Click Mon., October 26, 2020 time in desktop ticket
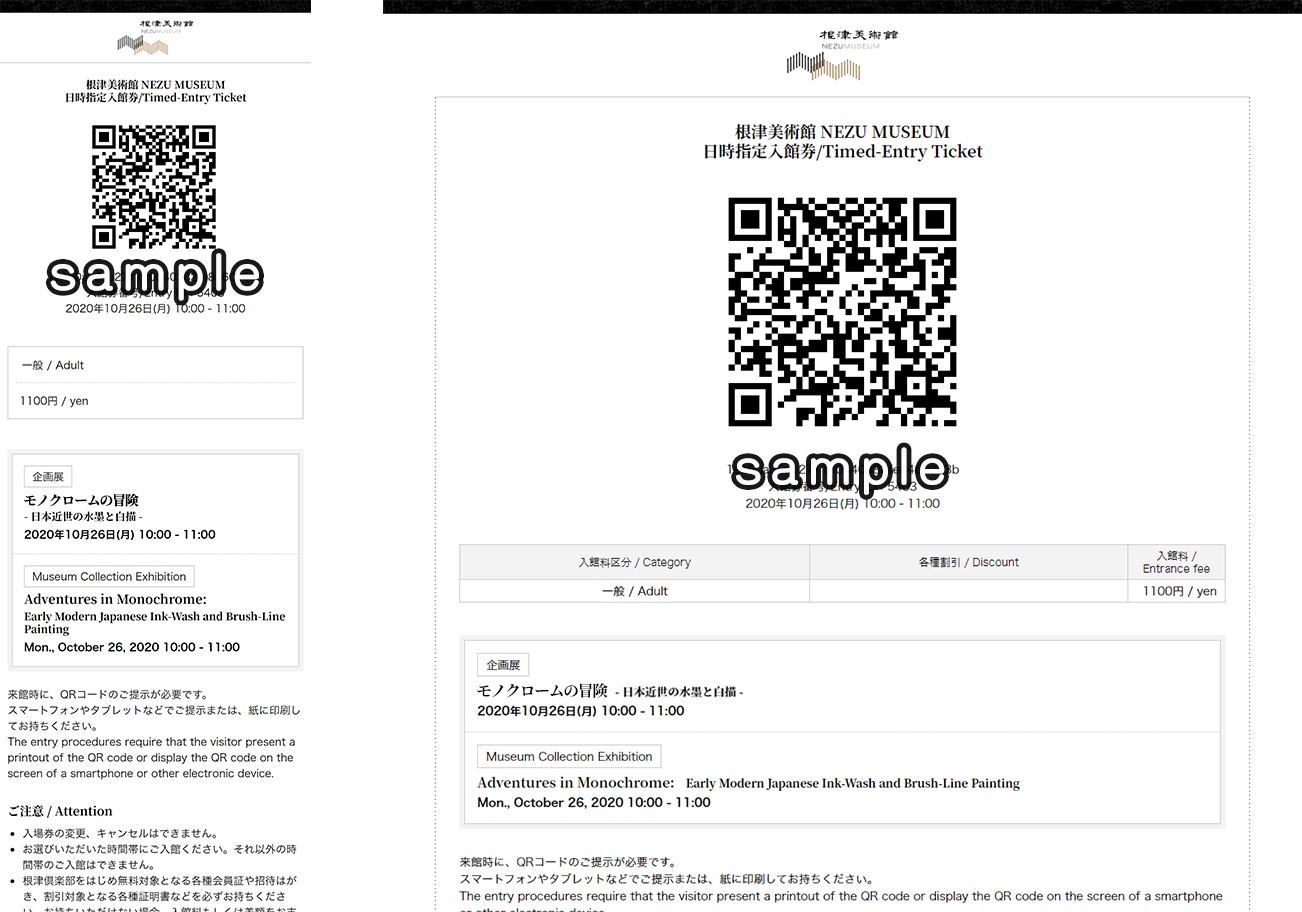Viewport: 1302px width, 912px height. click(x=594, y=802)
